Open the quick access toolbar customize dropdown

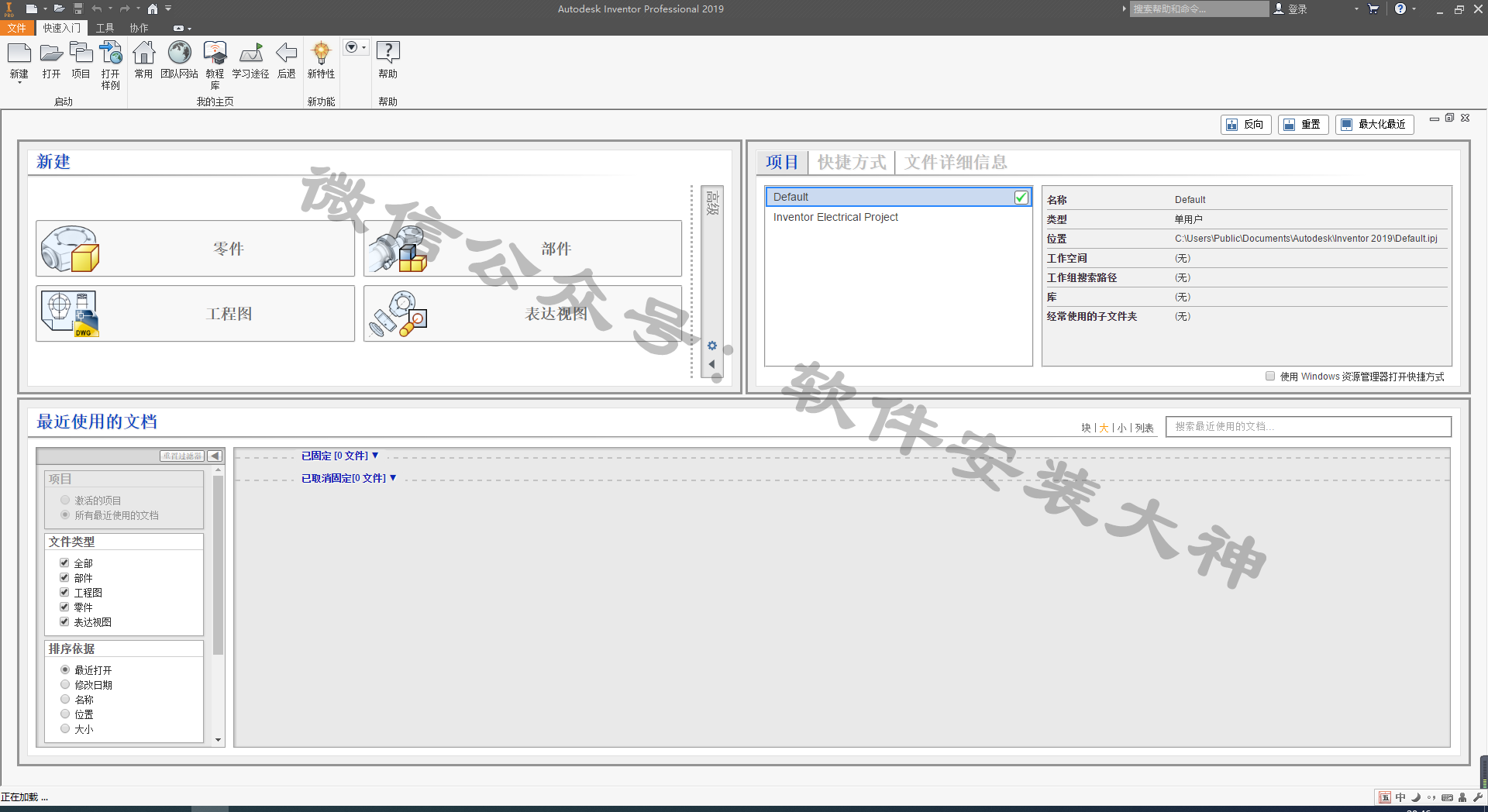point(168,9)
